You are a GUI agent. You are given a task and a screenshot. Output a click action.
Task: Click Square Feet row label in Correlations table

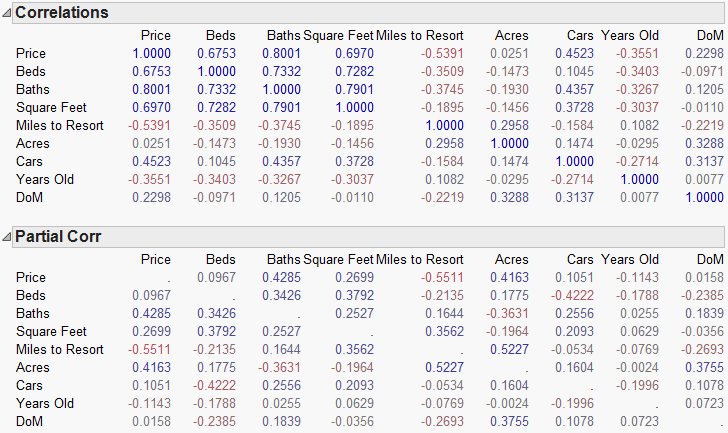tap(51, 108)
